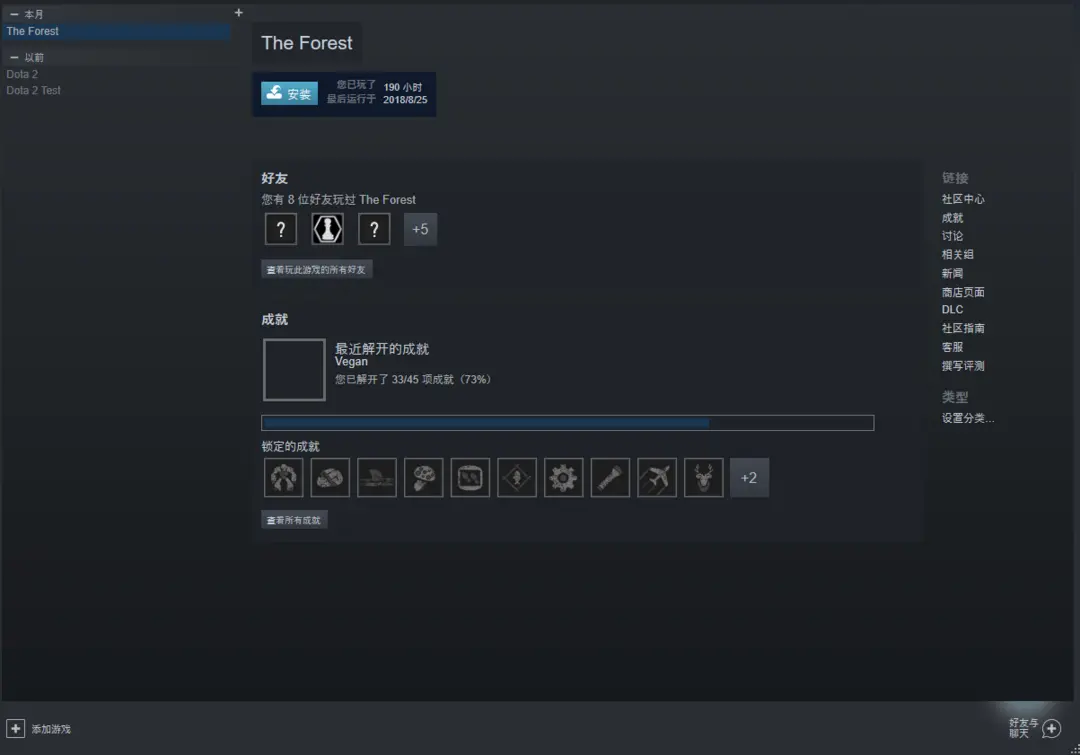Open the 成就 link under 链接

pos(953,218)
